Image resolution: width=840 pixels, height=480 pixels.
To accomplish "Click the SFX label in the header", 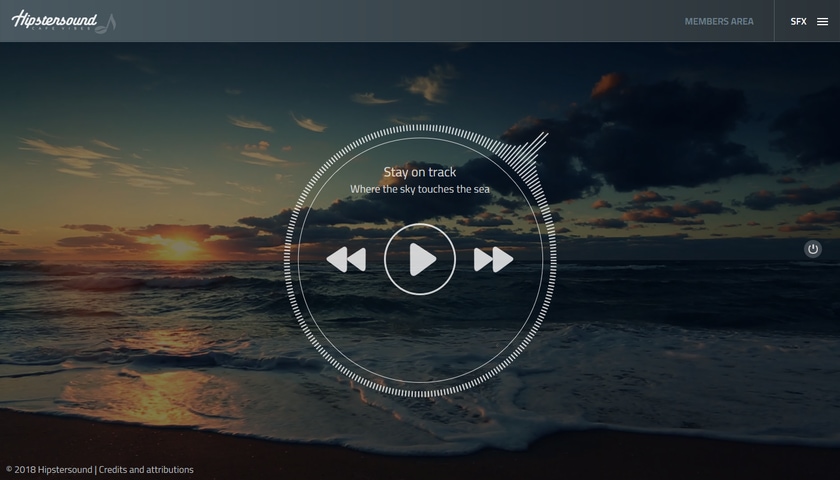I will click(798, 21).
